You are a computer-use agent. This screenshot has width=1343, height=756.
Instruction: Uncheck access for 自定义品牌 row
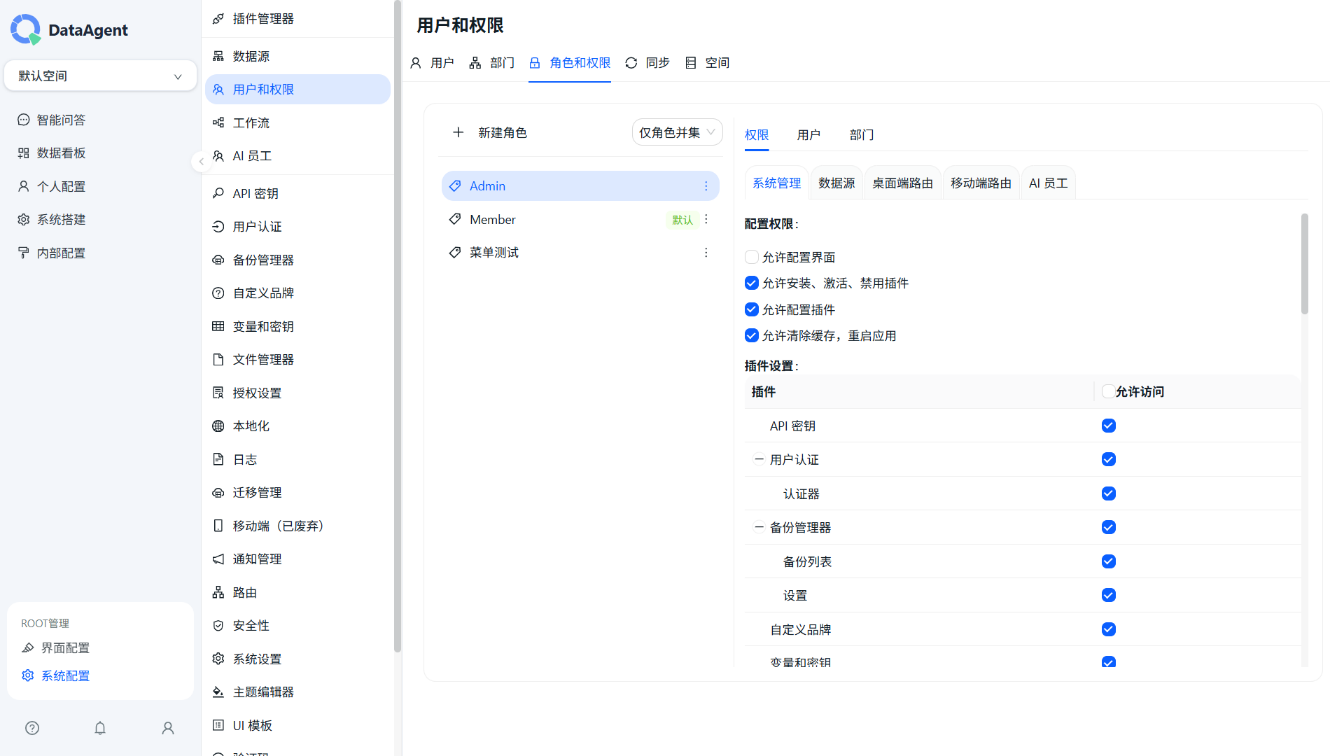pos(1108,630)
